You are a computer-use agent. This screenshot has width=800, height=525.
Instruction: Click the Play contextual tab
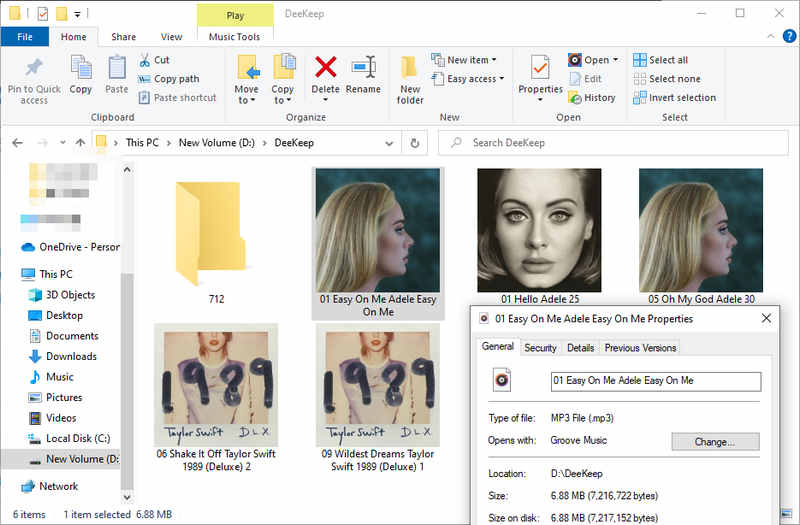tap(235, 15)
